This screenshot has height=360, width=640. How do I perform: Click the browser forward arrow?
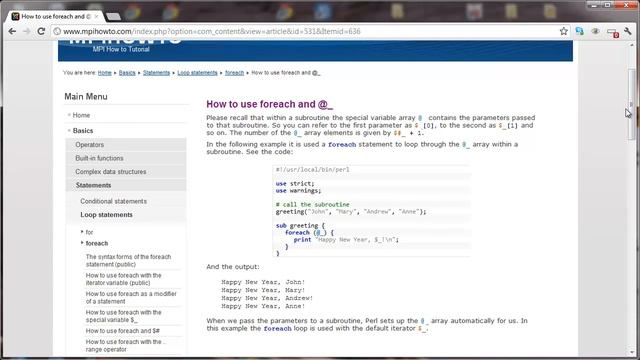(27, 31)
